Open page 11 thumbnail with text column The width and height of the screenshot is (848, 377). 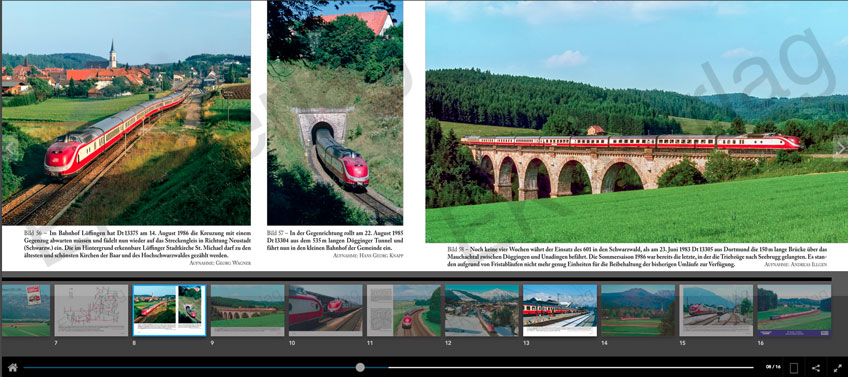pos(403,310)
